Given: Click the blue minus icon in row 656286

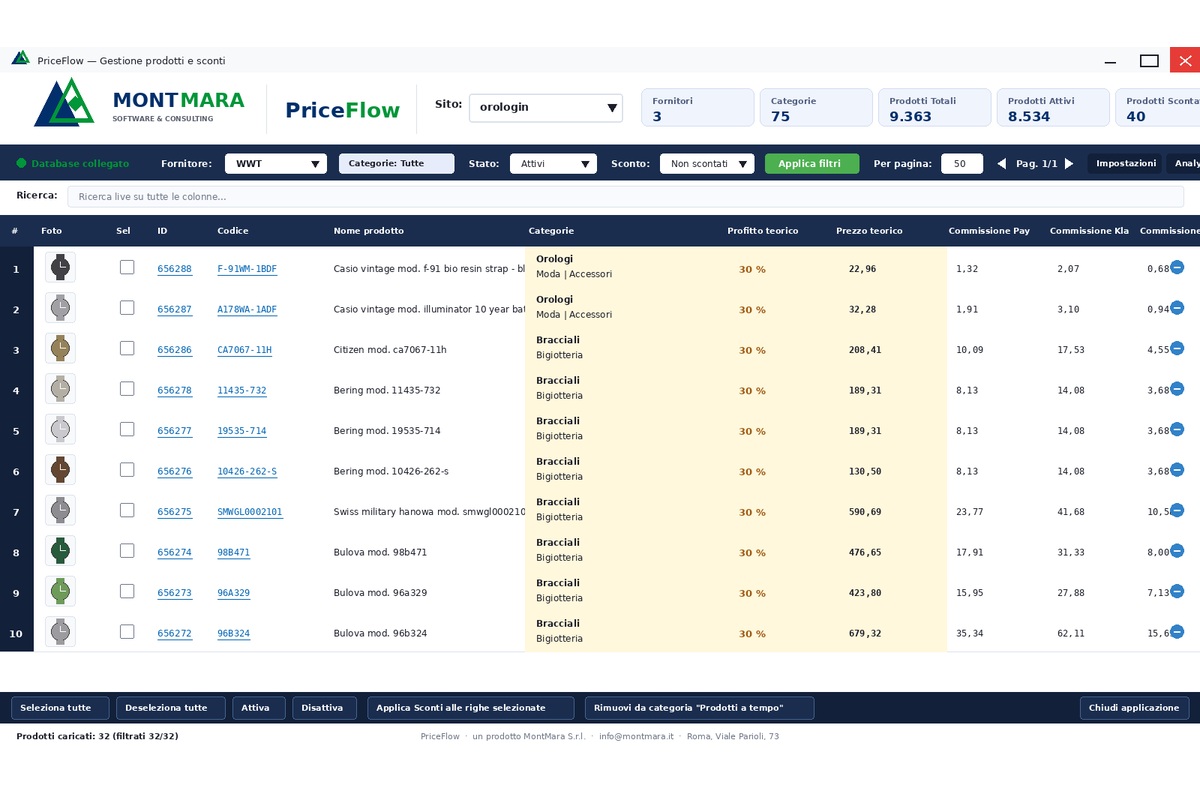Looking at the screenshot, I should (1177, 348).
